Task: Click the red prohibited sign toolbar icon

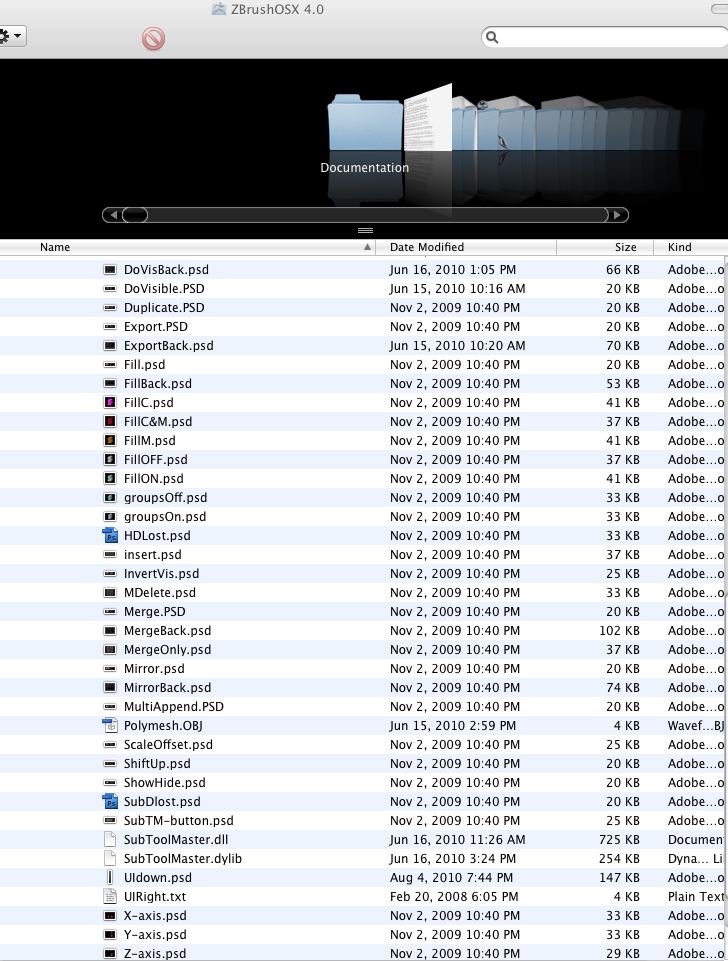Action: [153, 39]
